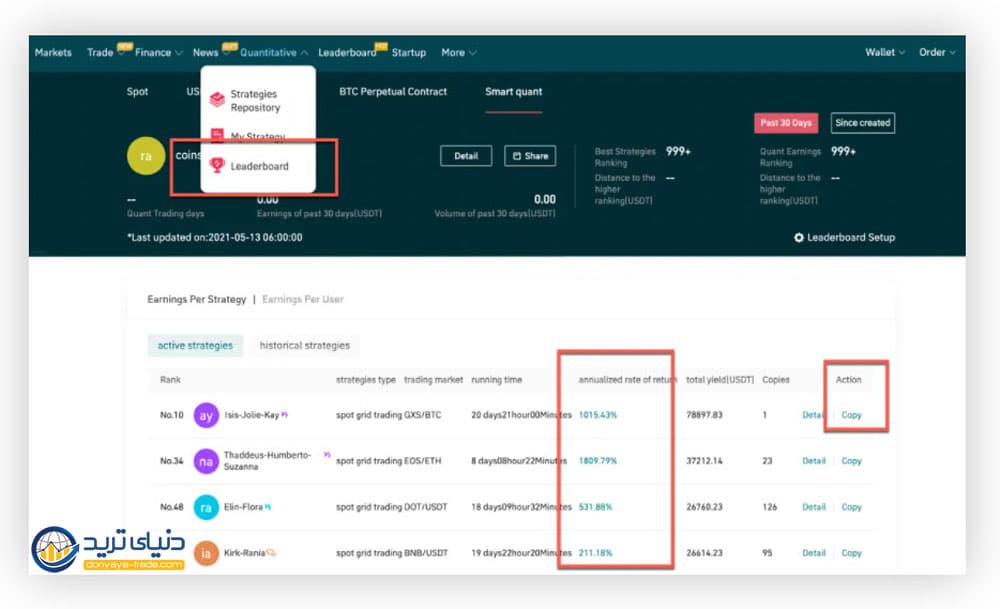Open Detail for the DOT/USDT strategy
The height and width of the screenshot is (609, 1000).
814,506
